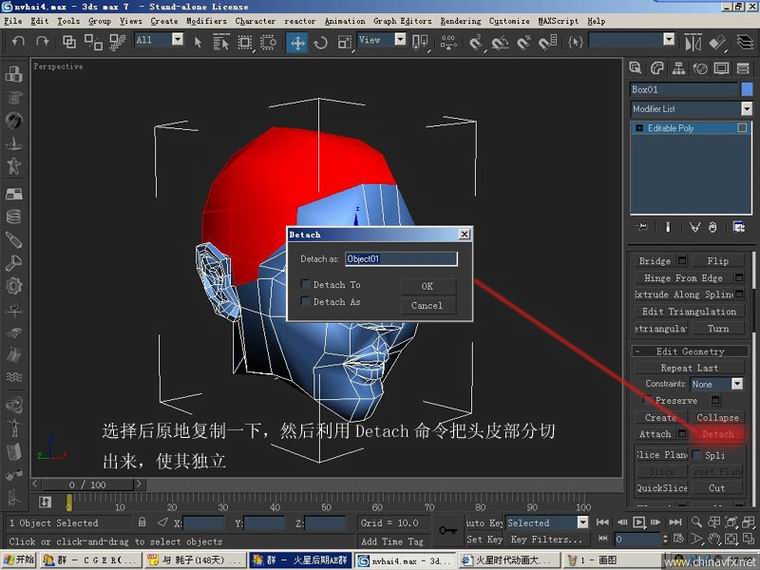760x570 pixels.
Task: Click the Collapse button
Action: [718, 417]
